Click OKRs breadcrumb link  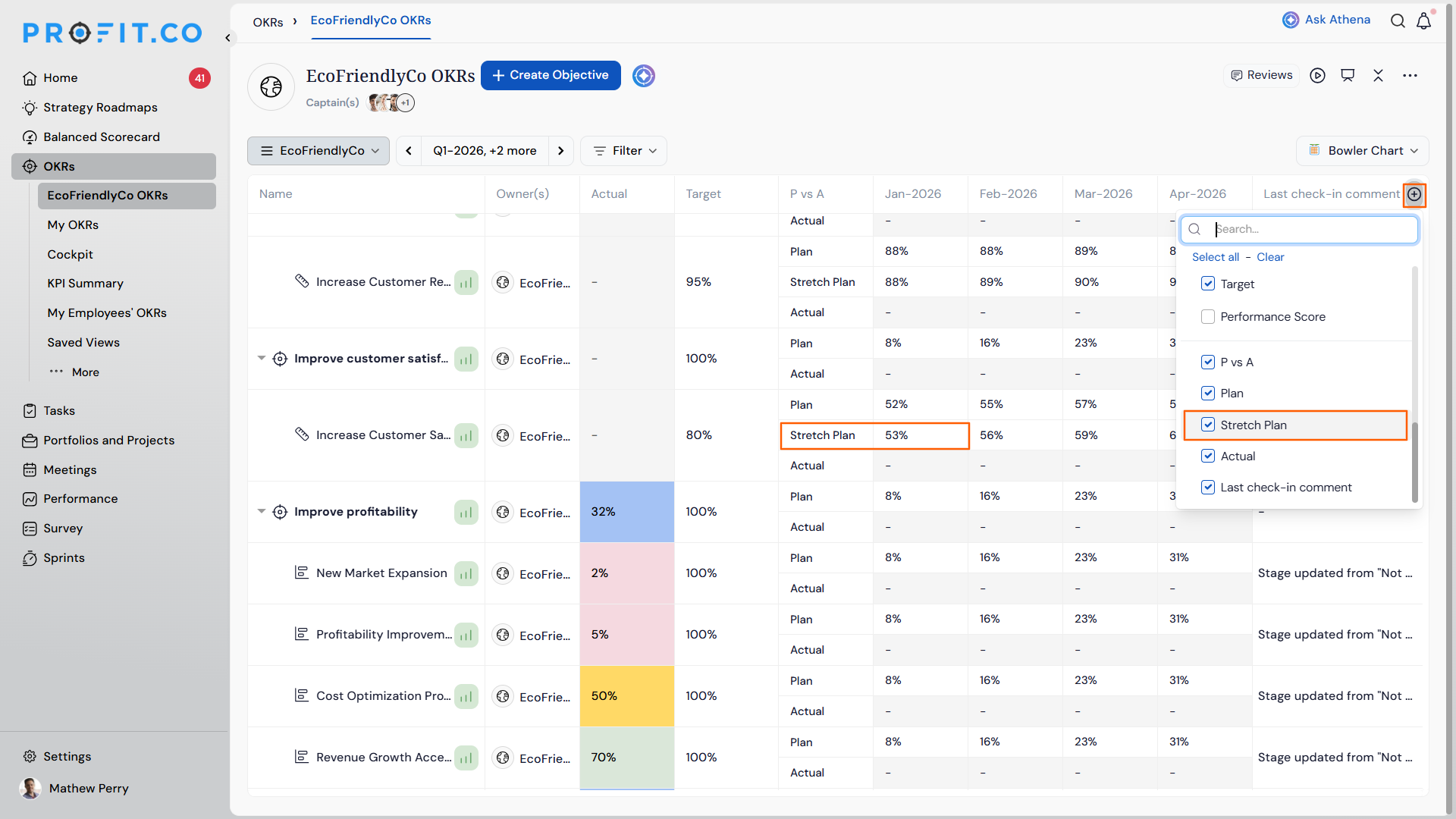click(268, 23)
